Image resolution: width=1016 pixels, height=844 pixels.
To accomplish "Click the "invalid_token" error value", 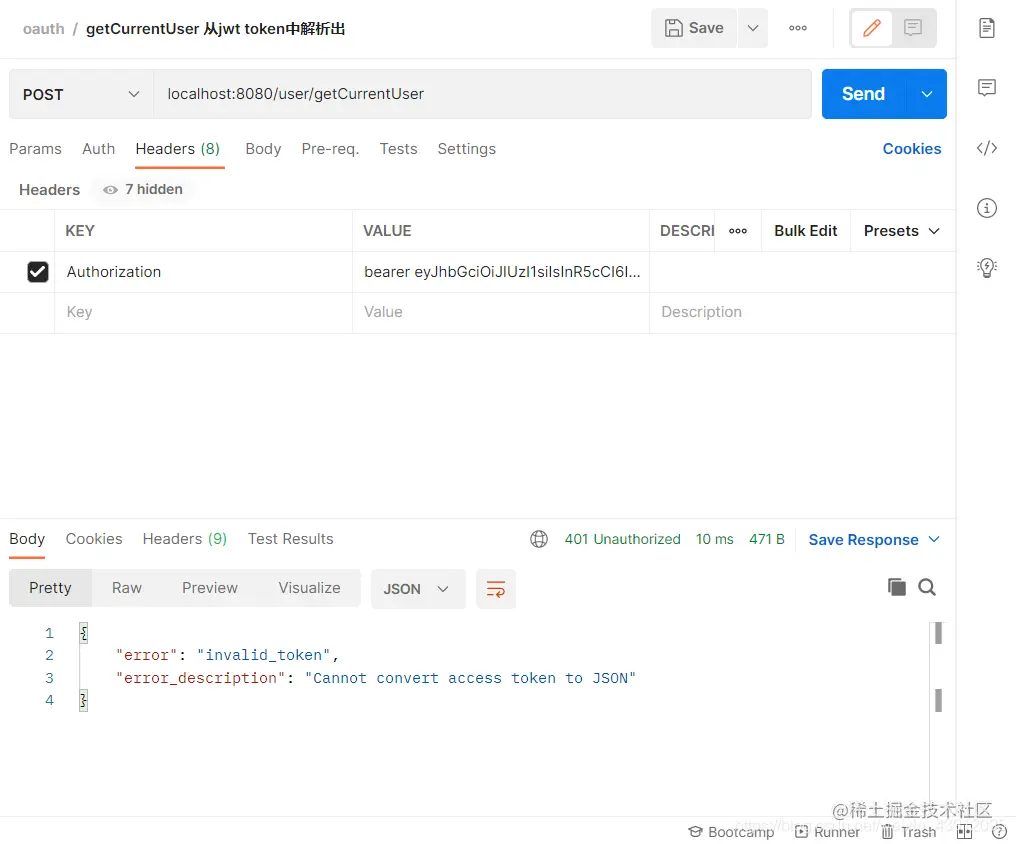I will pyautogui.click(x=264, y=656).
